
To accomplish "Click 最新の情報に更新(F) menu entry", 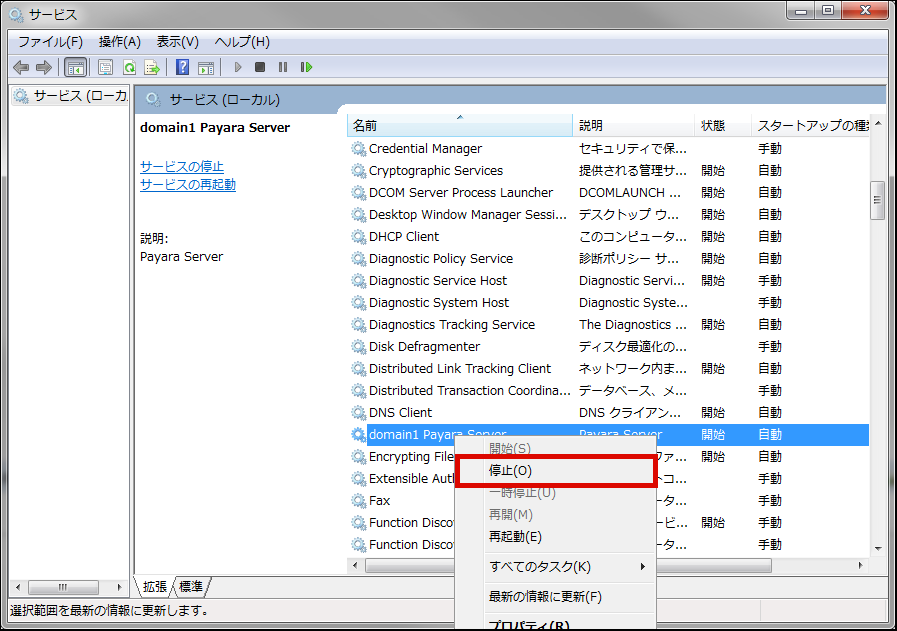I will 545,597.
